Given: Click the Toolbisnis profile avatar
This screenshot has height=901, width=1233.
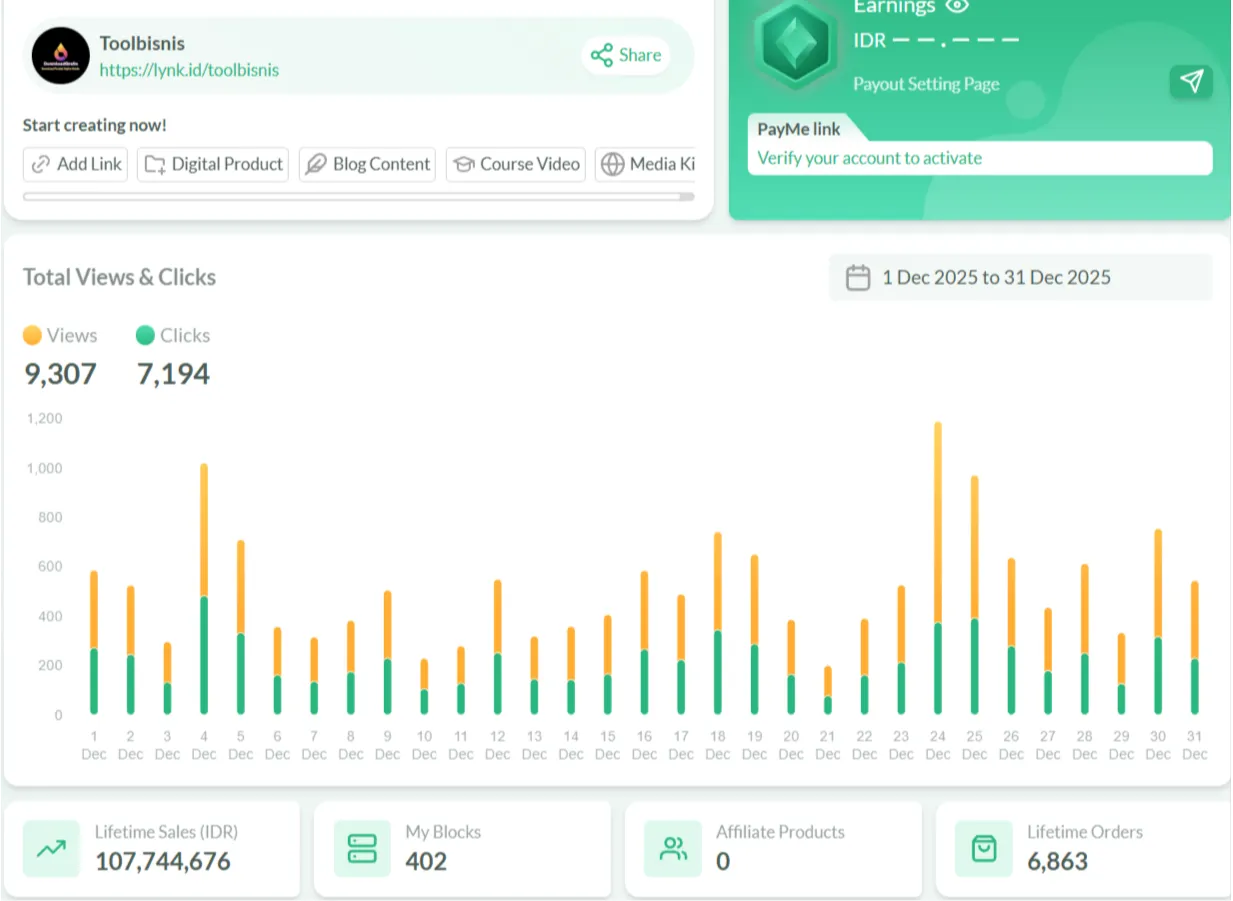Looking at the screenshot, I should pyautogui.click(x=61, y=56).
